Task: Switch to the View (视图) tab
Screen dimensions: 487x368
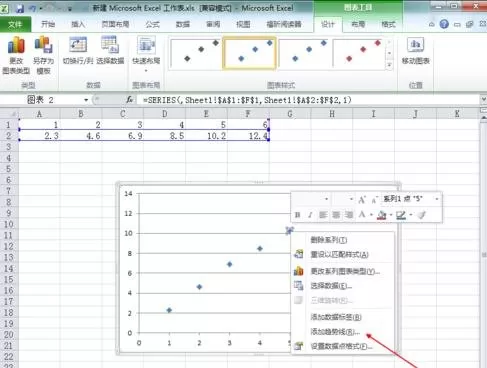Action: (x=243, y=24)
